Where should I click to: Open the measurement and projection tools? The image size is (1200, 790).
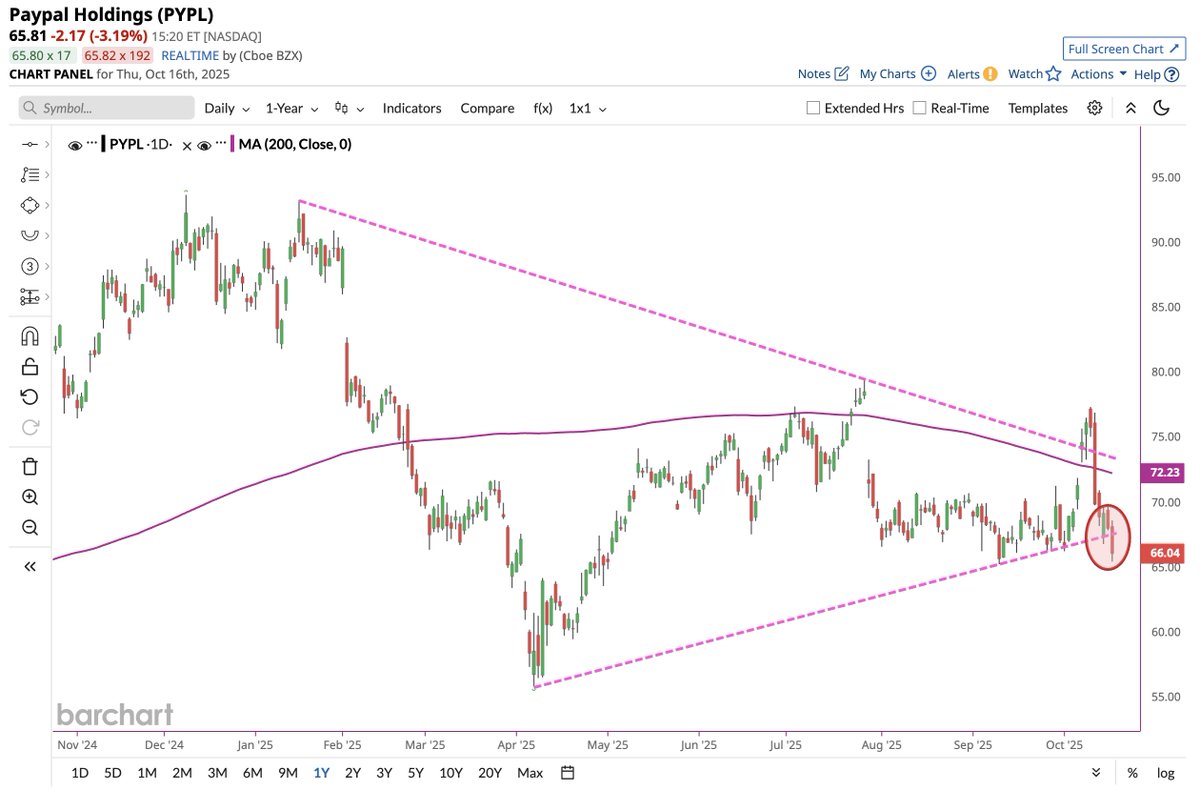pyautogui.click(x=29, y=296)
